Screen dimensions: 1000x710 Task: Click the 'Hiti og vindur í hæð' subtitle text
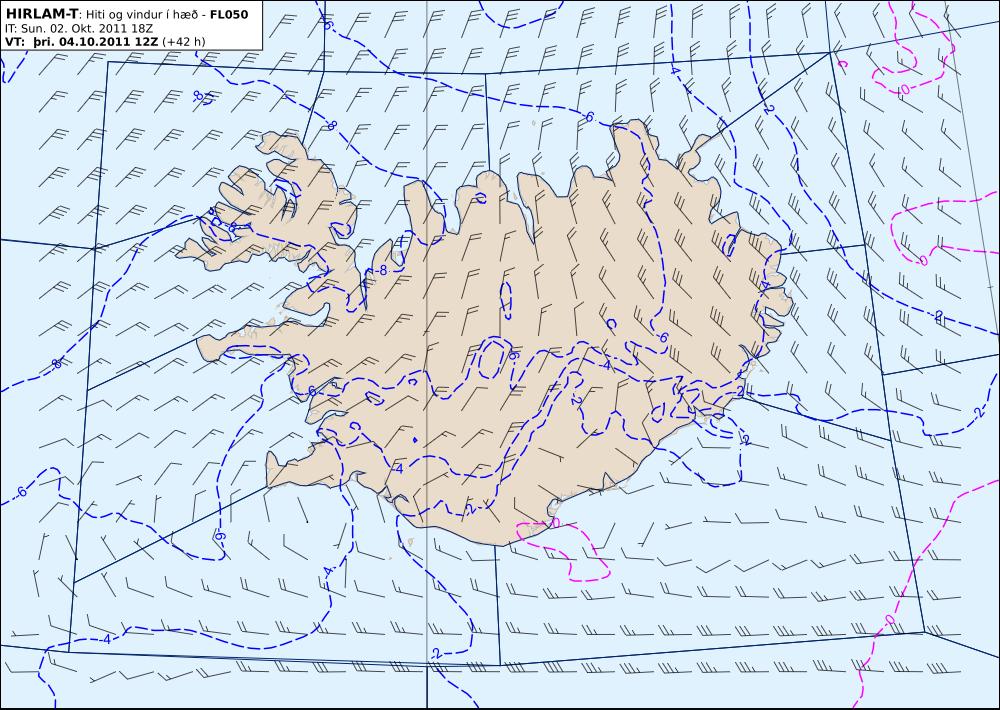(140, 13)
